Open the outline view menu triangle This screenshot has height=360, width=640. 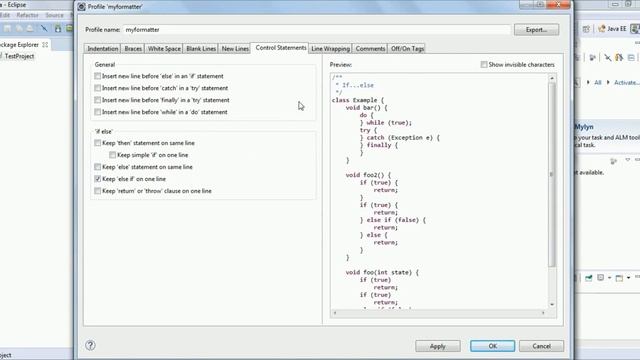[x=627, y=160]
